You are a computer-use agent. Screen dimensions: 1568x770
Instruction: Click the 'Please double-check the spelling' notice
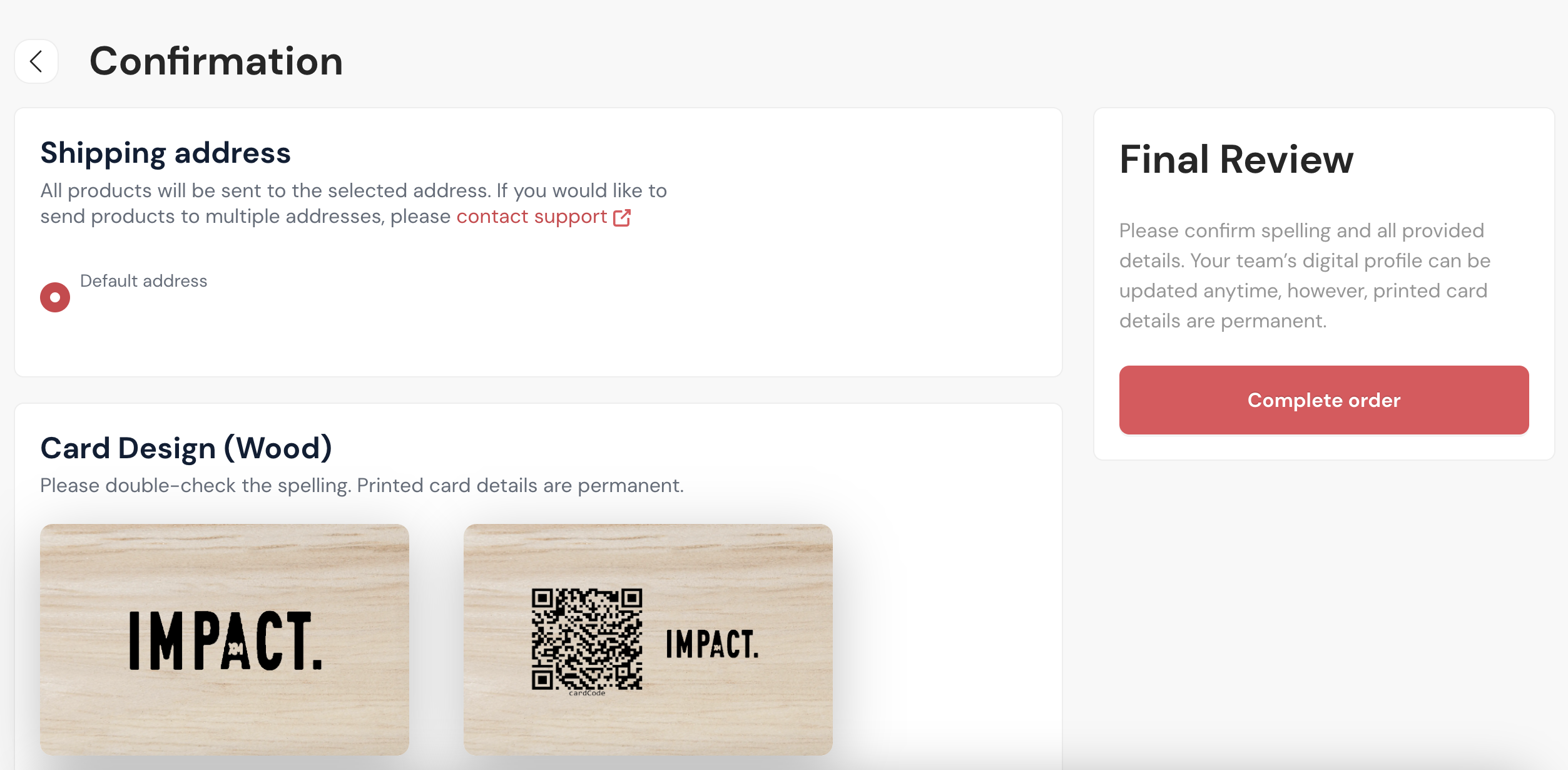click(362, 485)
